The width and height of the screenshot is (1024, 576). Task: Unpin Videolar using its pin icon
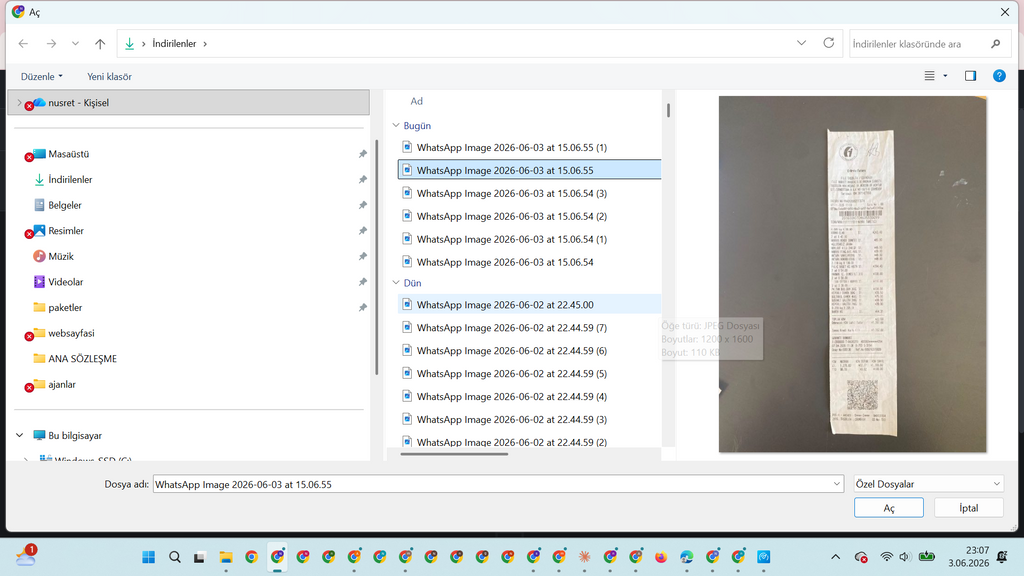(x=362, y=282)
